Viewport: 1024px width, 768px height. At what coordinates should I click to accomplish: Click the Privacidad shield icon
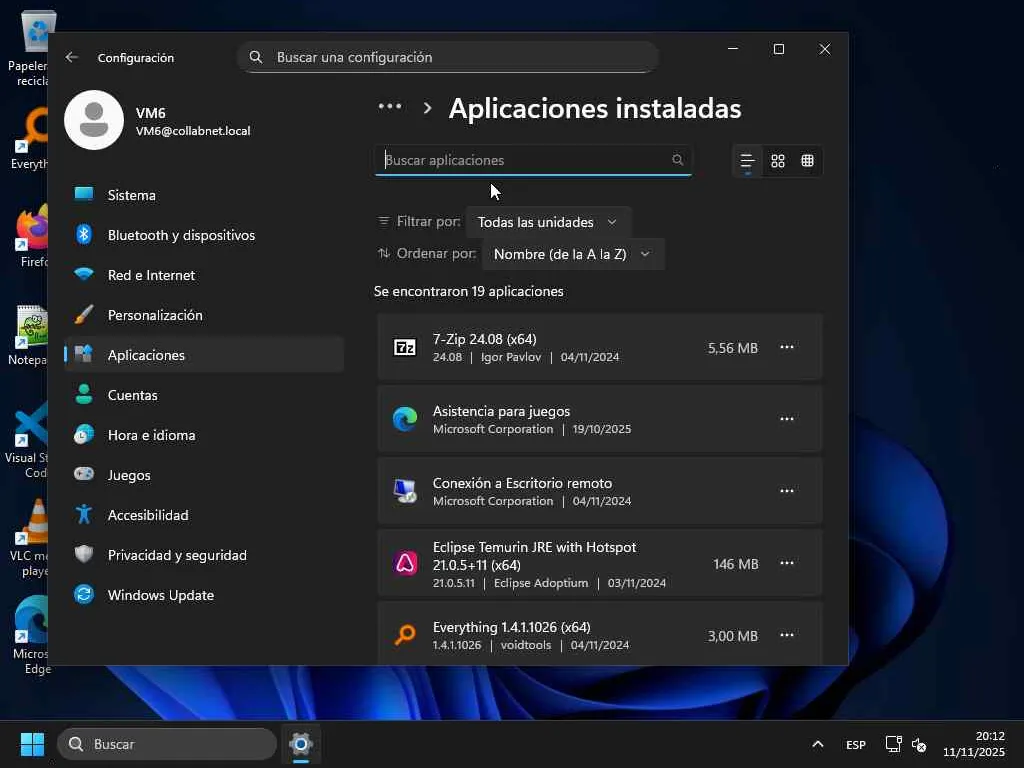(84, 554)
